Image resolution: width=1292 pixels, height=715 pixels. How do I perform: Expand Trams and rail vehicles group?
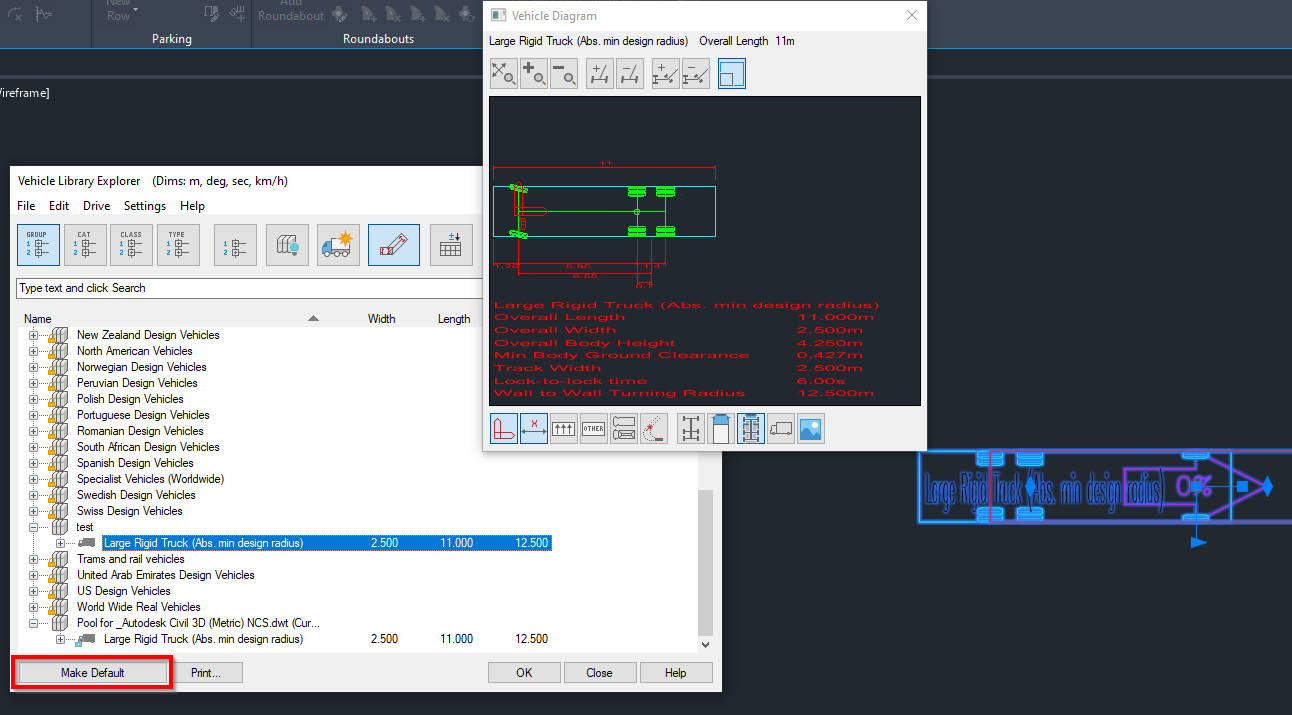[33, 559]
